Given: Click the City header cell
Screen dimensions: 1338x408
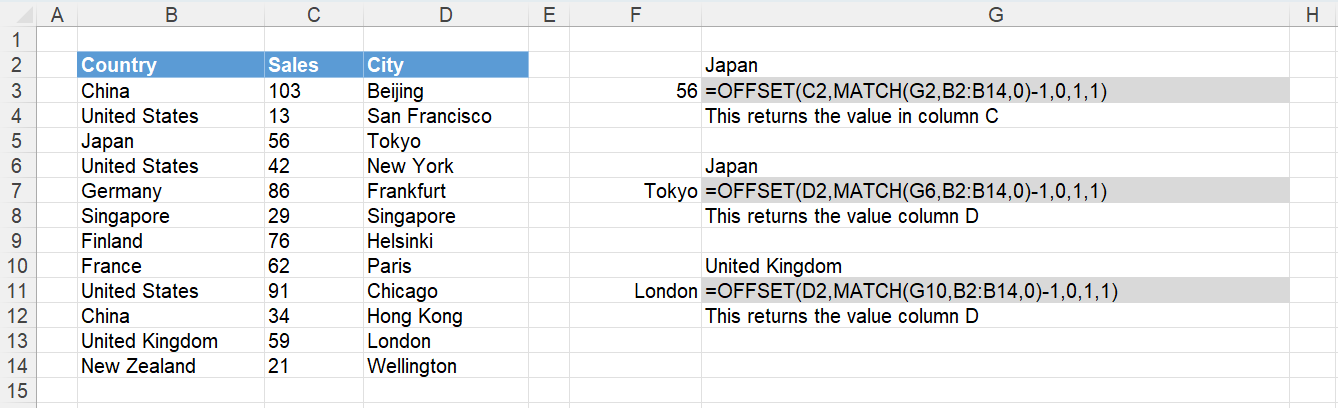Looking at the screenshot, I should click(445, 65).
